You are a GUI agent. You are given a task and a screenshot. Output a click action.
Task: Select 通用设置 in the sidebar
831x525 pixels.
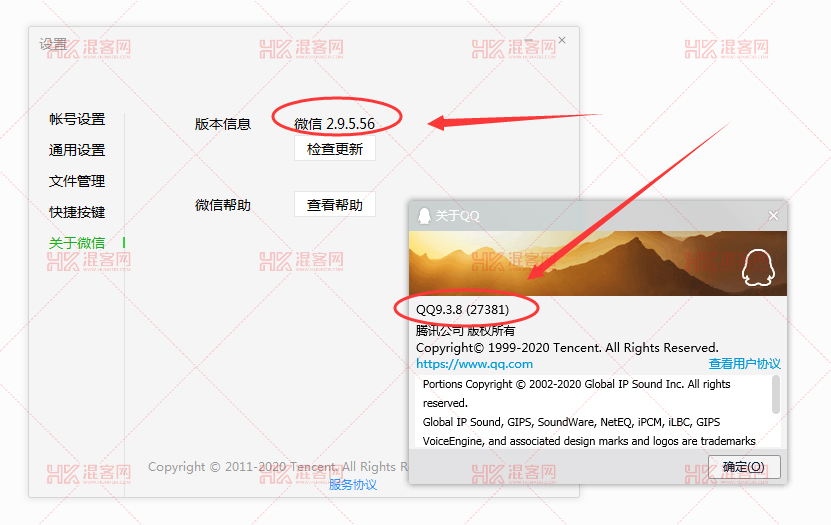(77, 150)
